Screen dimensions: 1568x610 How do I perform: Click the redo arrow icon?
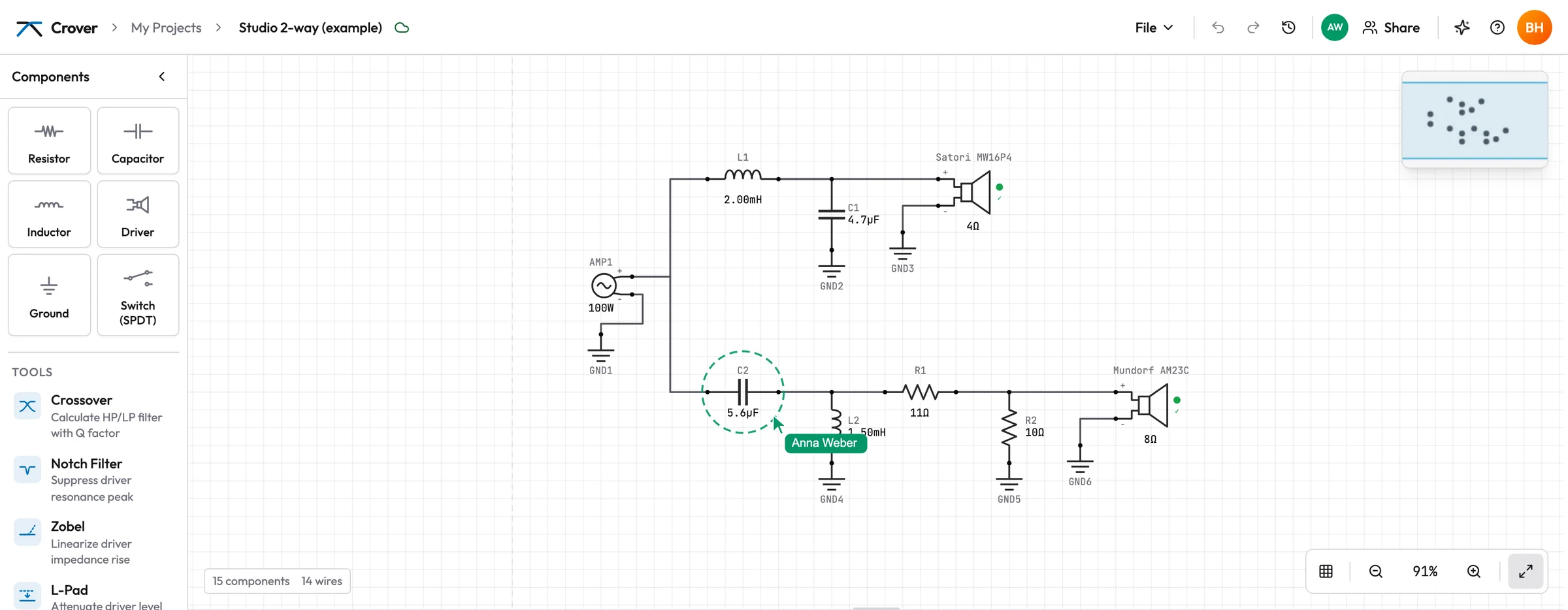click(1253, 27)
